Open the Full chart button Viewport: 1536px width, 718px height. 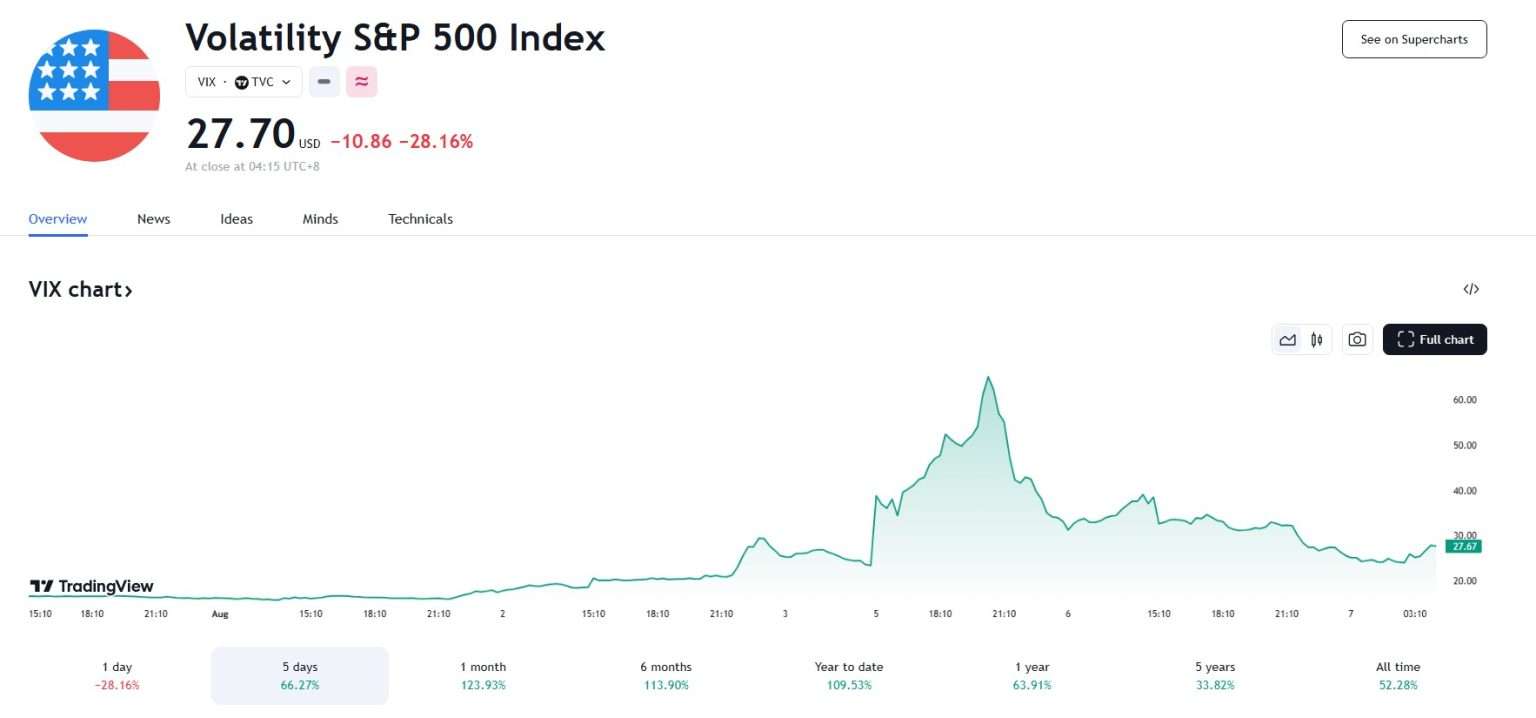pyautogui.click(x=1435, y=340)
